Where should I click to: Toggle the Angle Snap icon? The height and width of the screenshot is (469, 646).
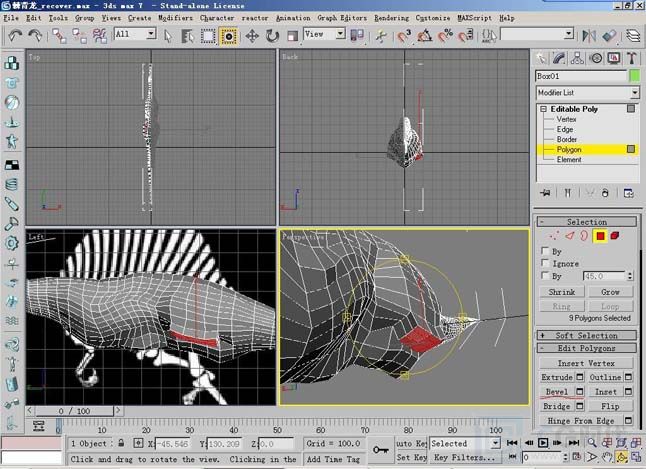[425, 36]
